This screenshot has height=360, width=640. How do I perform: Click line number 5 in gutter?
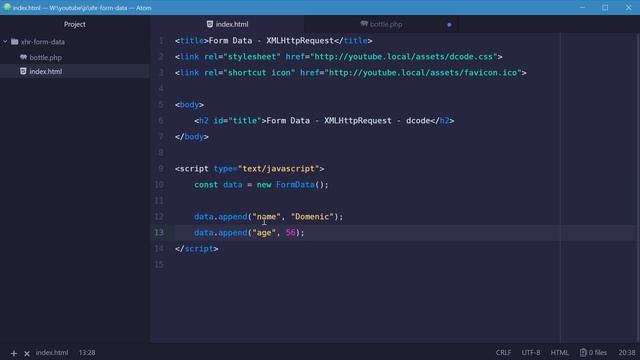[161, 104]
